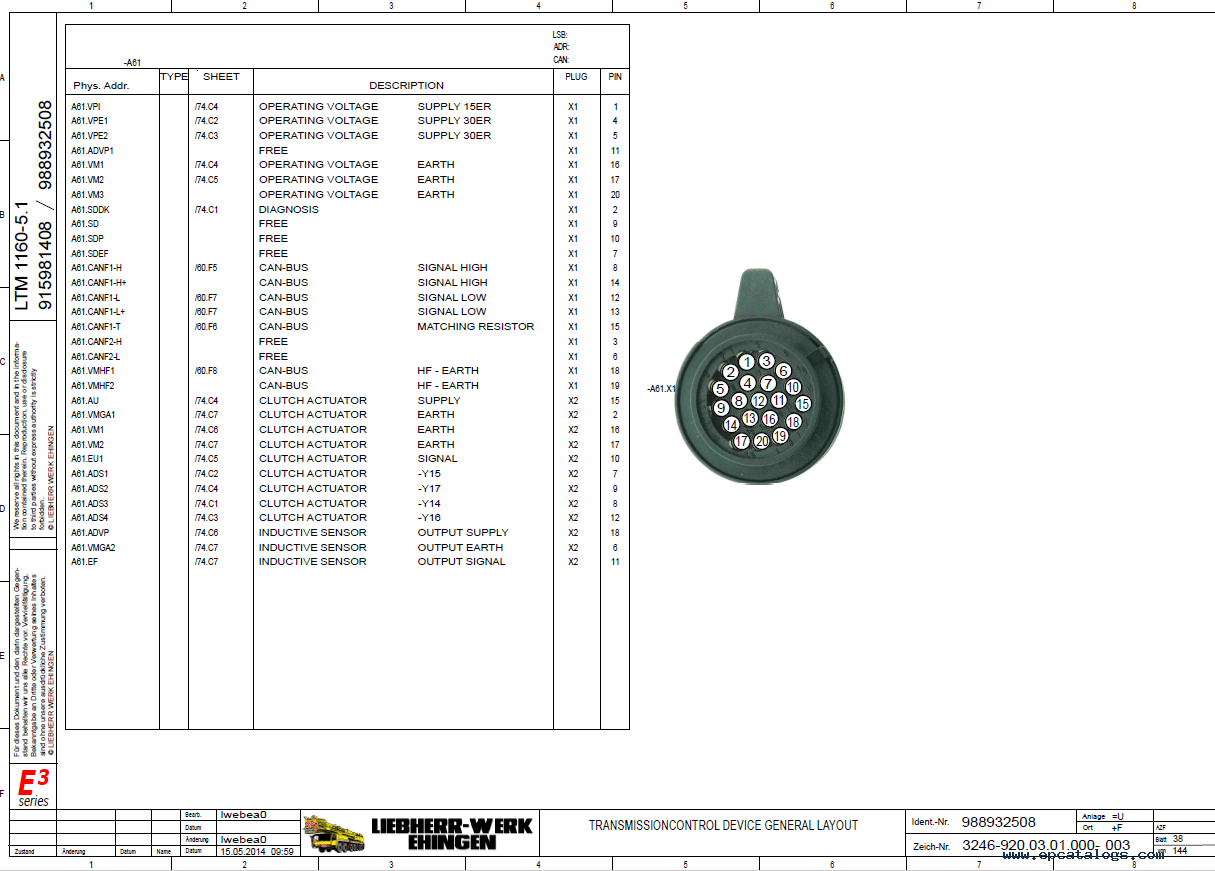1215x871 pixels.
Task: Select the A61.ADS1 address cell
Action: point(90,474)
